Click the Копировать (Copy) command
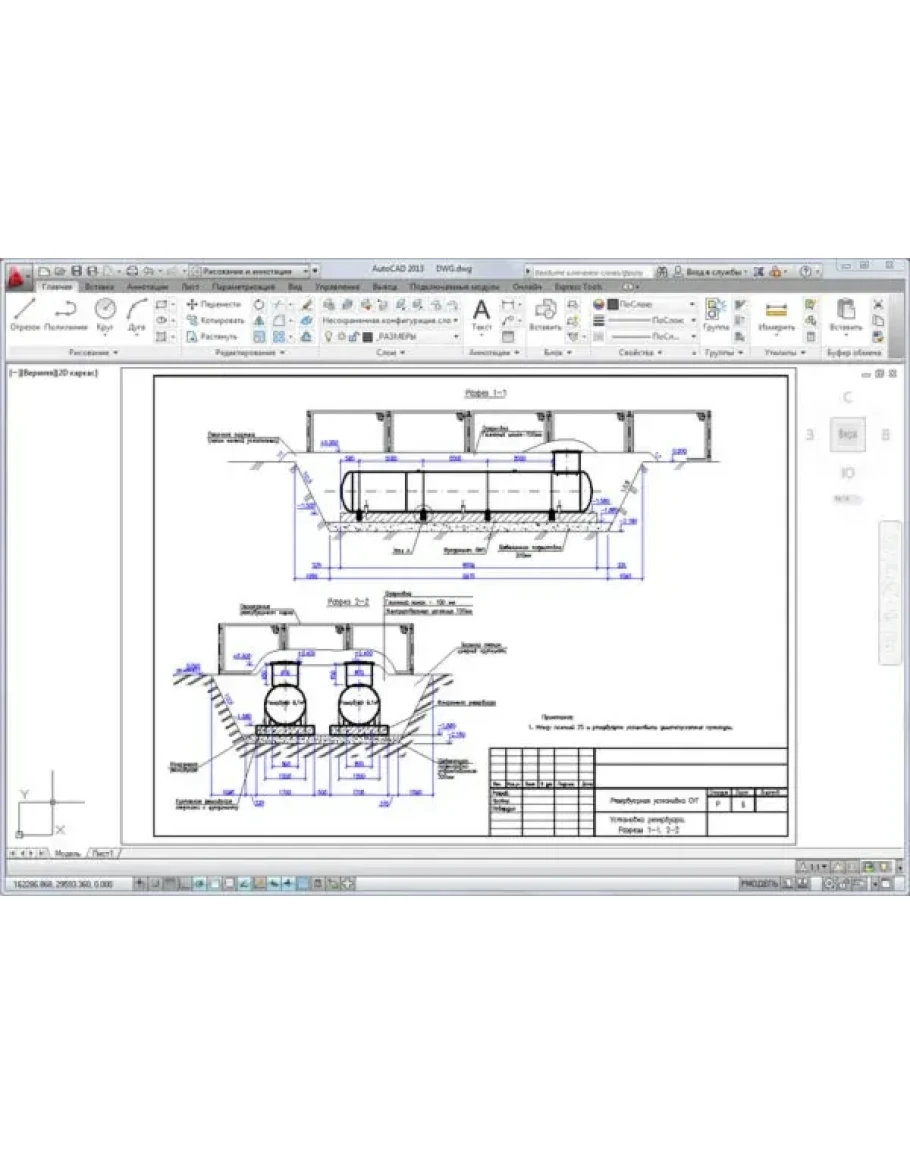The width and height of the screenshot is (910, 1155). pos(215,320)
